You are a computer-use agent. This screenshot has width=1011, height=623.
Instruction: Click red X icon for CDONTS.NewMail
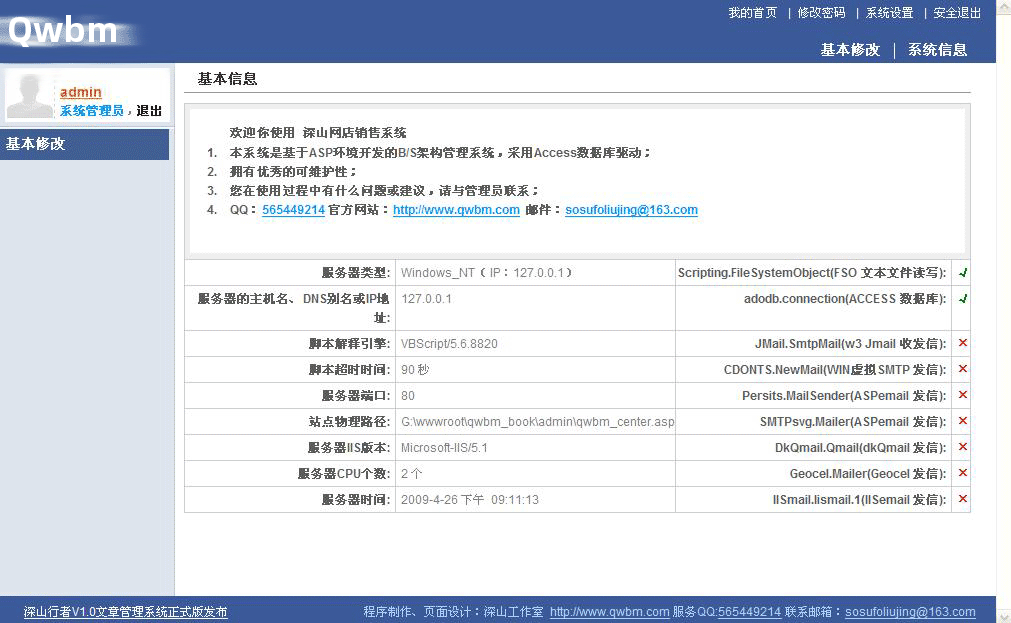962,369
